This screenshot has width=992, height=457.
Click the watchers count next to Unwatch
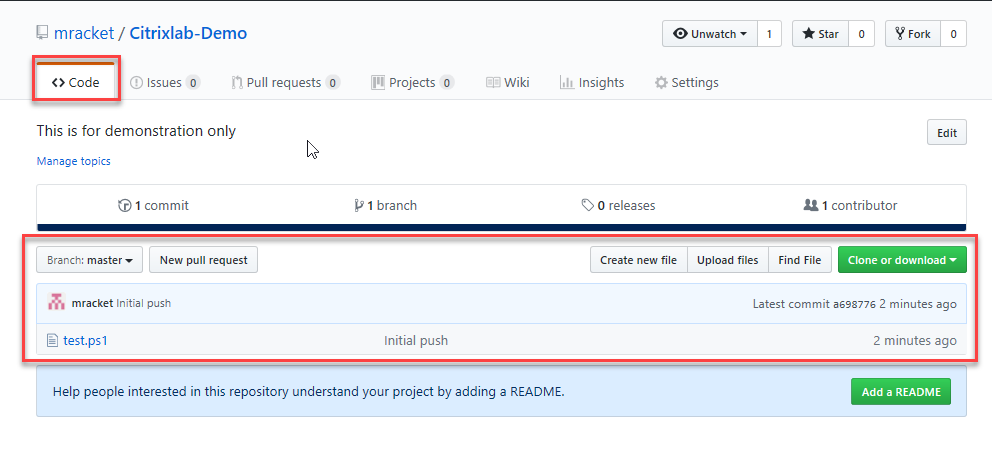coord(769,34)
